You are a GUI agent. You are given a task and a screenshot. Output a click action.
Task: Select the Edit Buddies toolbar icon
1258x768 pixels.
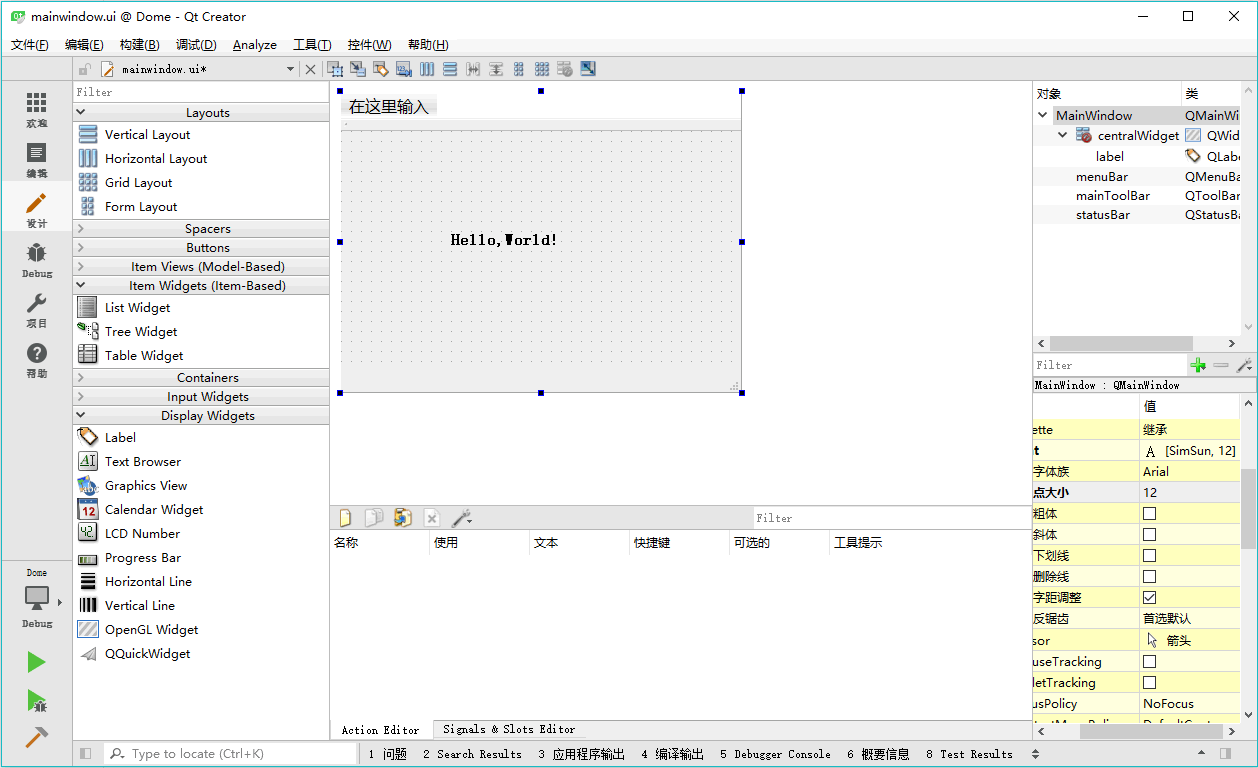[381, 69]
